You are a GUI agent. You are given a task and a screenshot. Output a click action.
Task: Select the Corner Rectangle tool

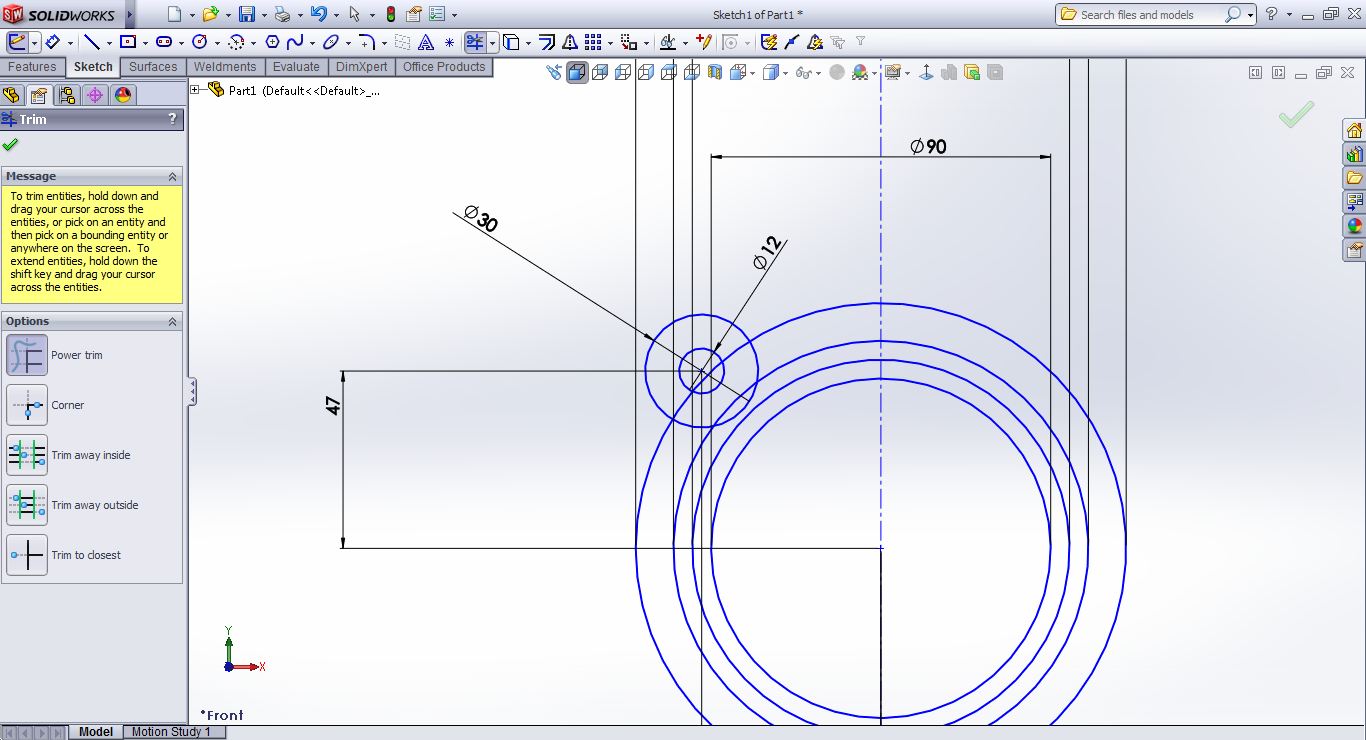pyautogui.click(x=130, y=41)
